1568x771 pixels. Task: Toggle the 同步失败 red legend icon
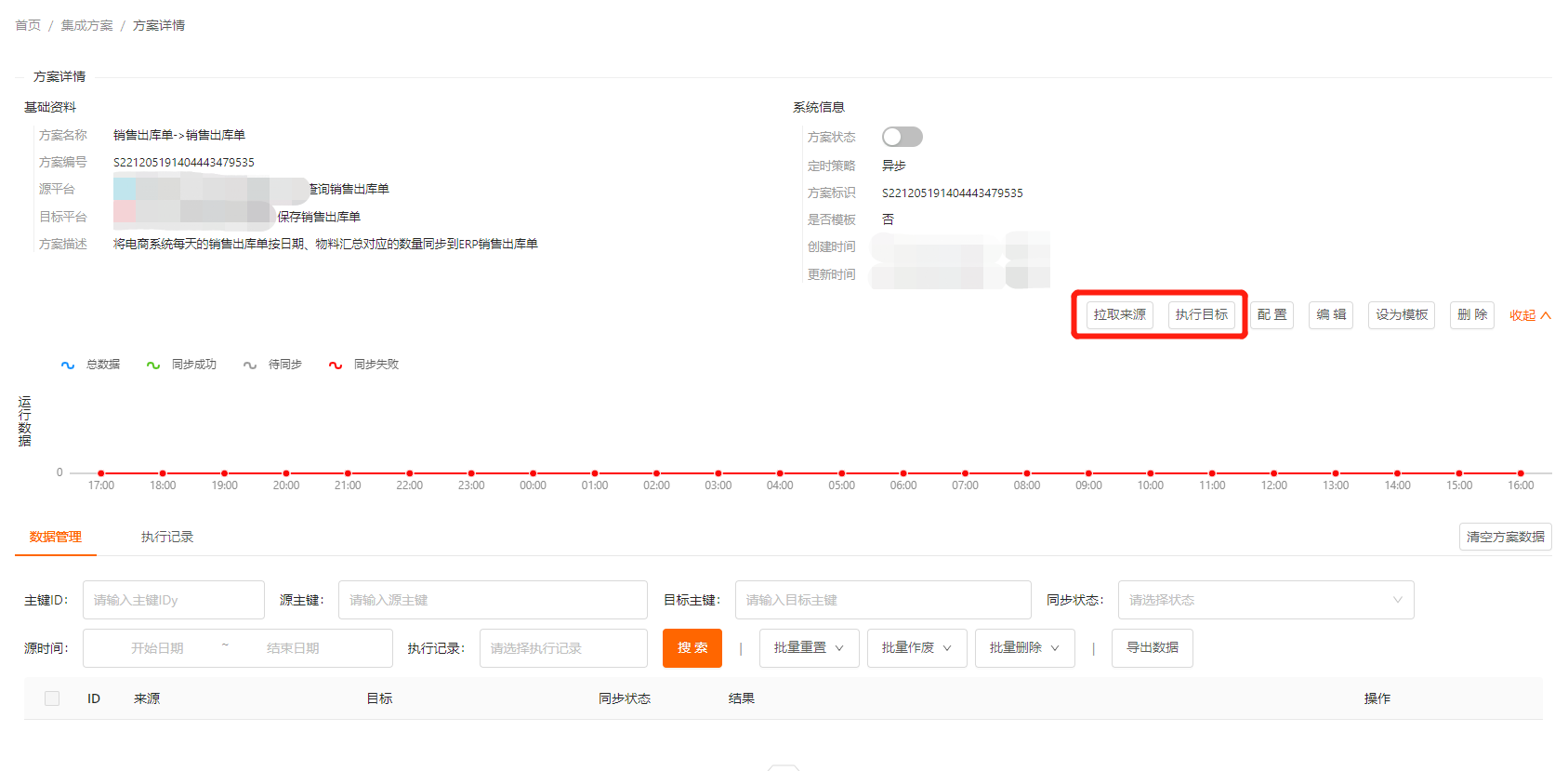pos(336,366)
